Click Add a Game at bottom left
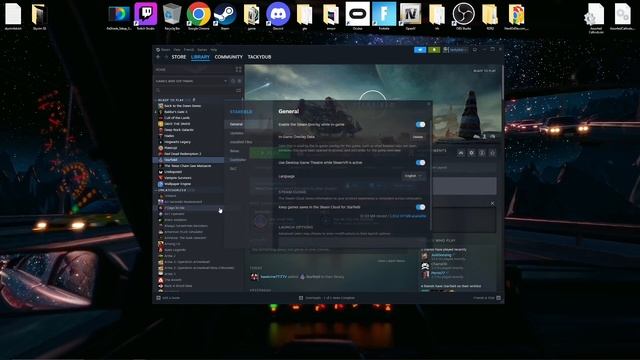Screen dimensions: 640x360 (168, 298)
